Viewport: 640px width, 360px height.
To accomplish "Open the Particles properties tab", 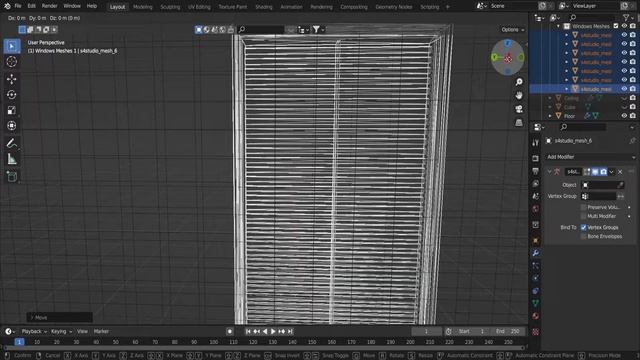I will (x=536, y=266).
